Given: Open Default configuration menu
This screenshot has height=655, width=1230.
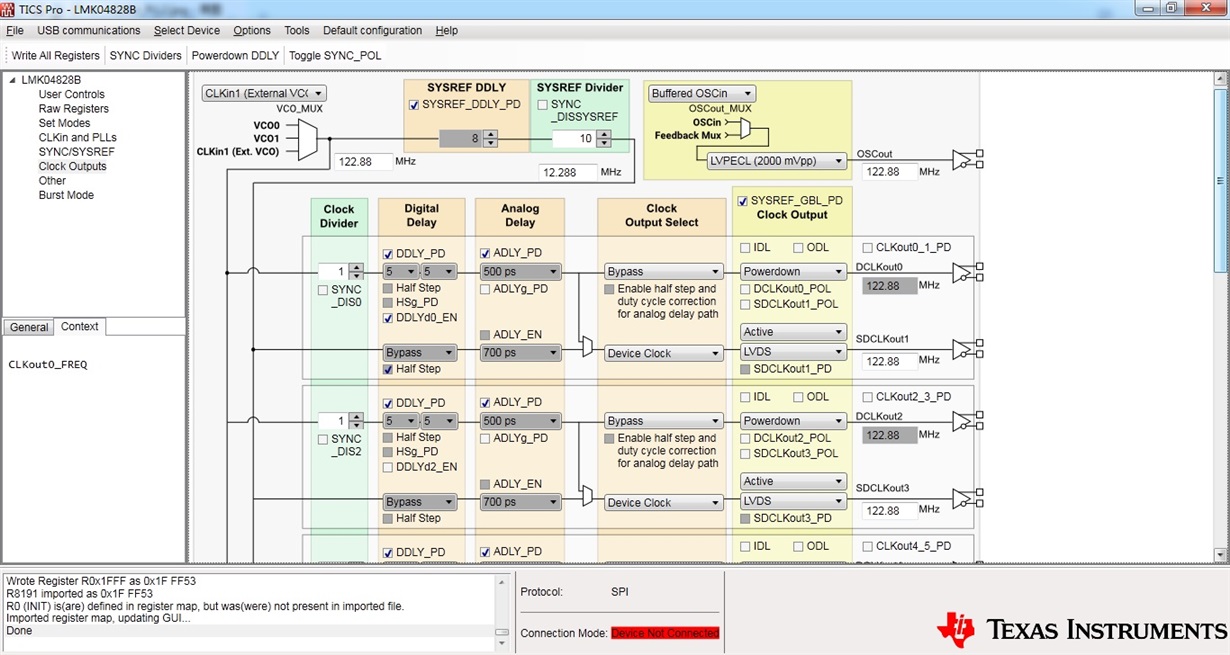Looking at the screenshot, I should (373, 31).
